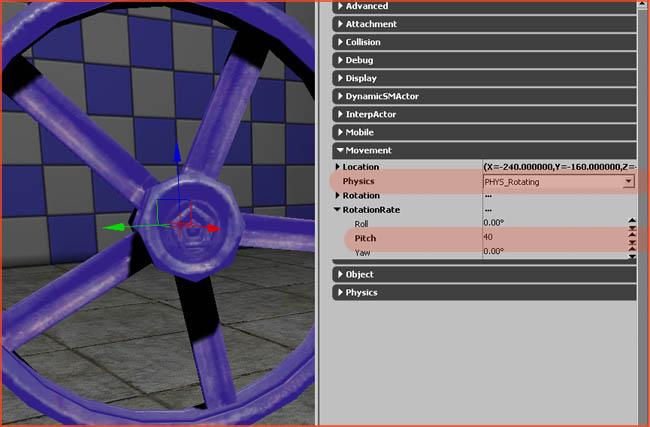The image size is (650, 427).
Task: Click the Pitch value field
Action: (x=550, y=238)
